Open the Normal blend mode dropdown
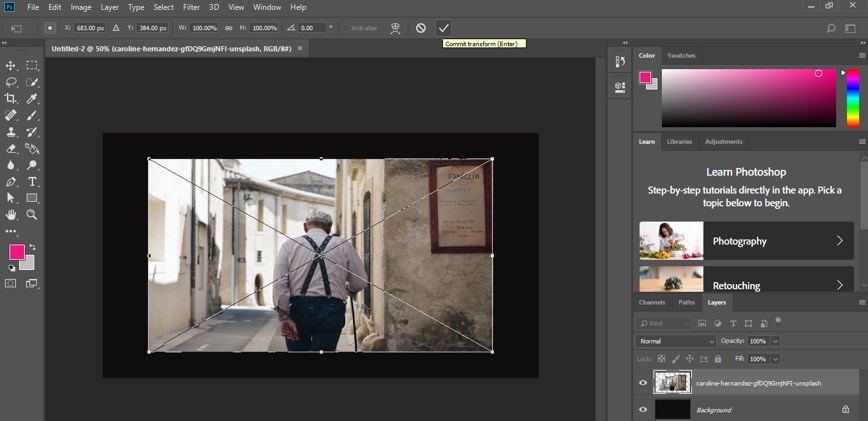Image resolution: width=868 pixels, height=421 pixels. [x=677, y=341]
